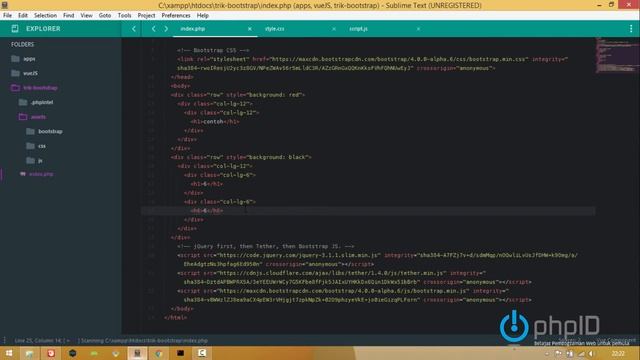
Task: Click the Bootstrap CSS comment line
Action: (213, 50)
